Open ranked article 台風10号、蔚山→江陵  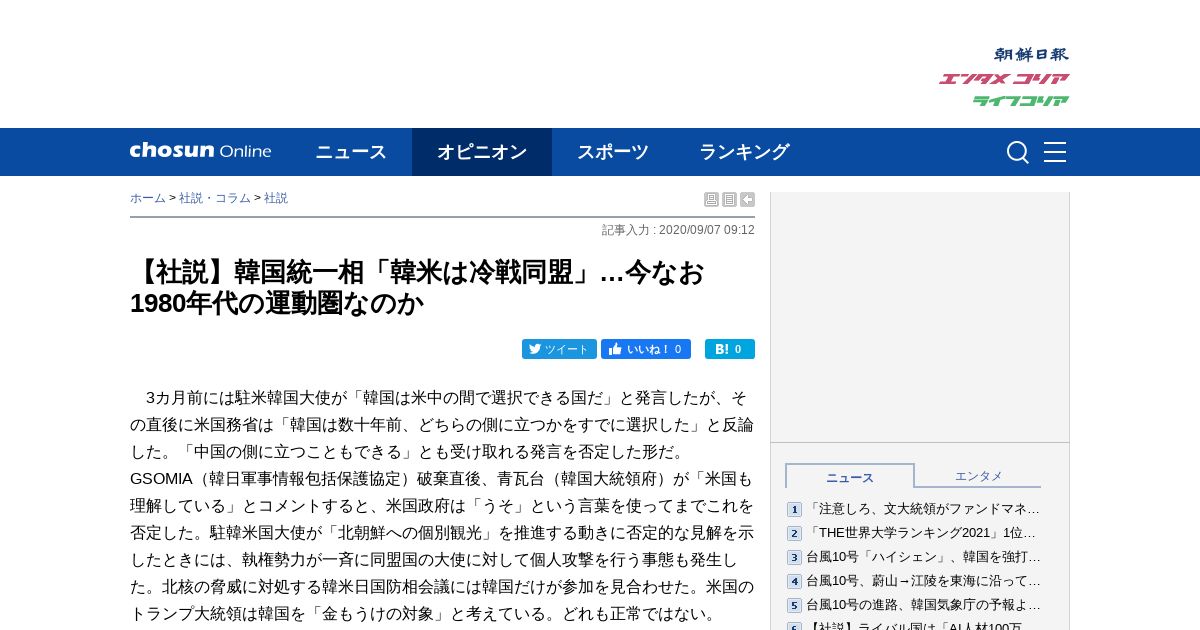pos(923,581)
